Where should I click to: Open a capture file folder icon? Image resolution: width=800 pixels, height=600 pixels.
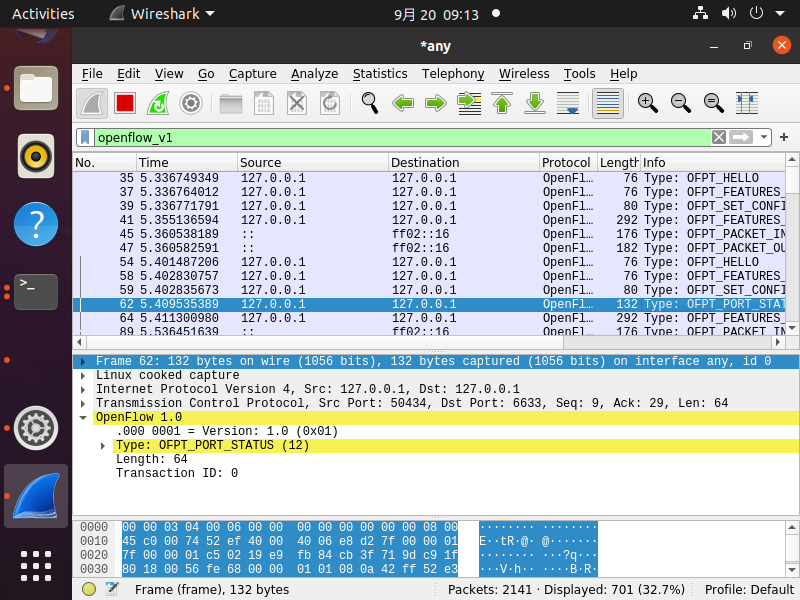tap(231, 104)
